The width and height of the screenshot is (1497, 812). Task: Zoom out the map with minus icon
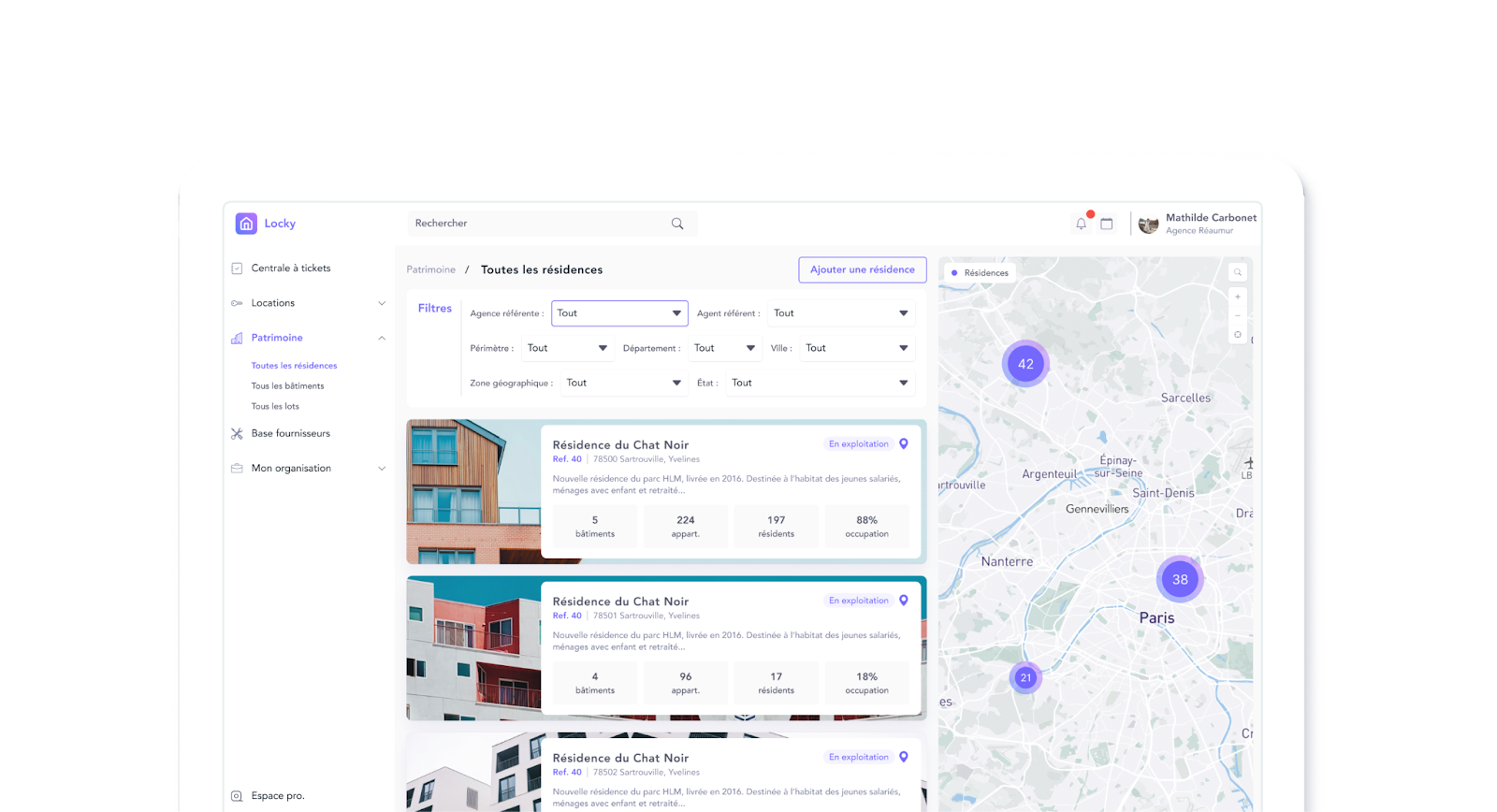click(1238, 315)
